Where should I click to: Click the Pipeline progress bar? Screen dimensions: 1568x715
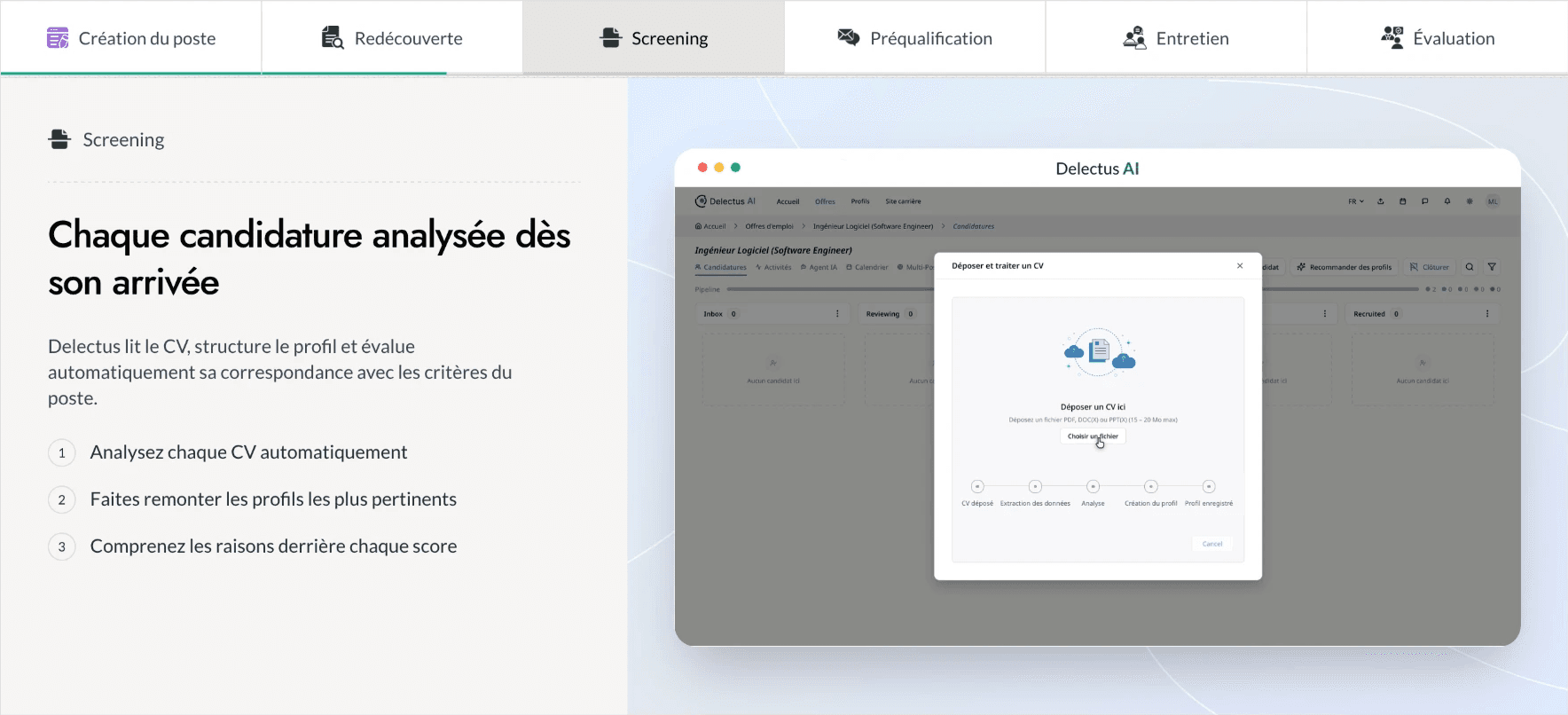tap(1073, 289)
